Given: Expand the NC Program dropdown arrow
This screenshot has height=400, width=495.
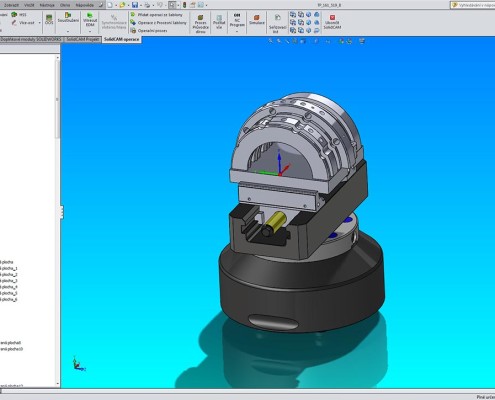Looking at the screenshot, I should click(237, 31).
